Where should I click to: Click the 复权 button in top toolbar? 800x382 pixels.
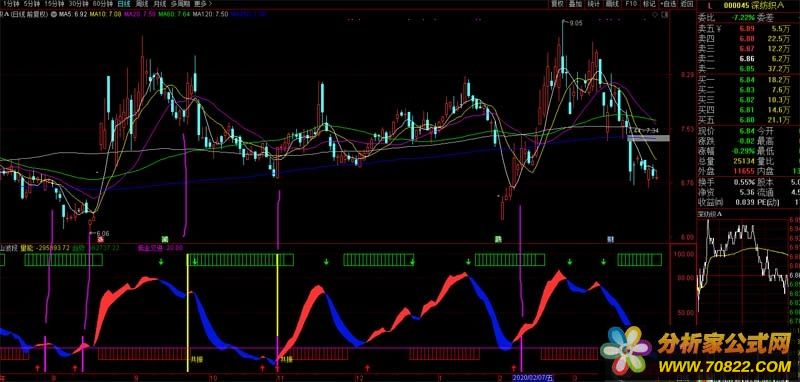[557, 4]
